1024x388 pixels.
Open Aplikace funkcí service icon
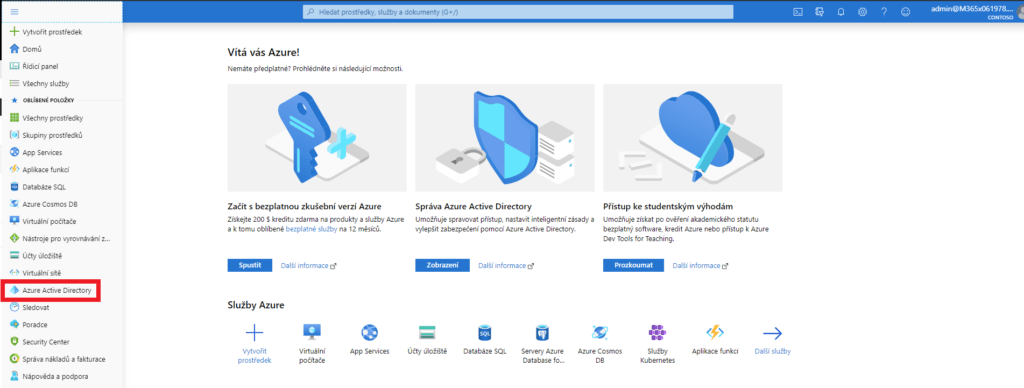[715, 332]
